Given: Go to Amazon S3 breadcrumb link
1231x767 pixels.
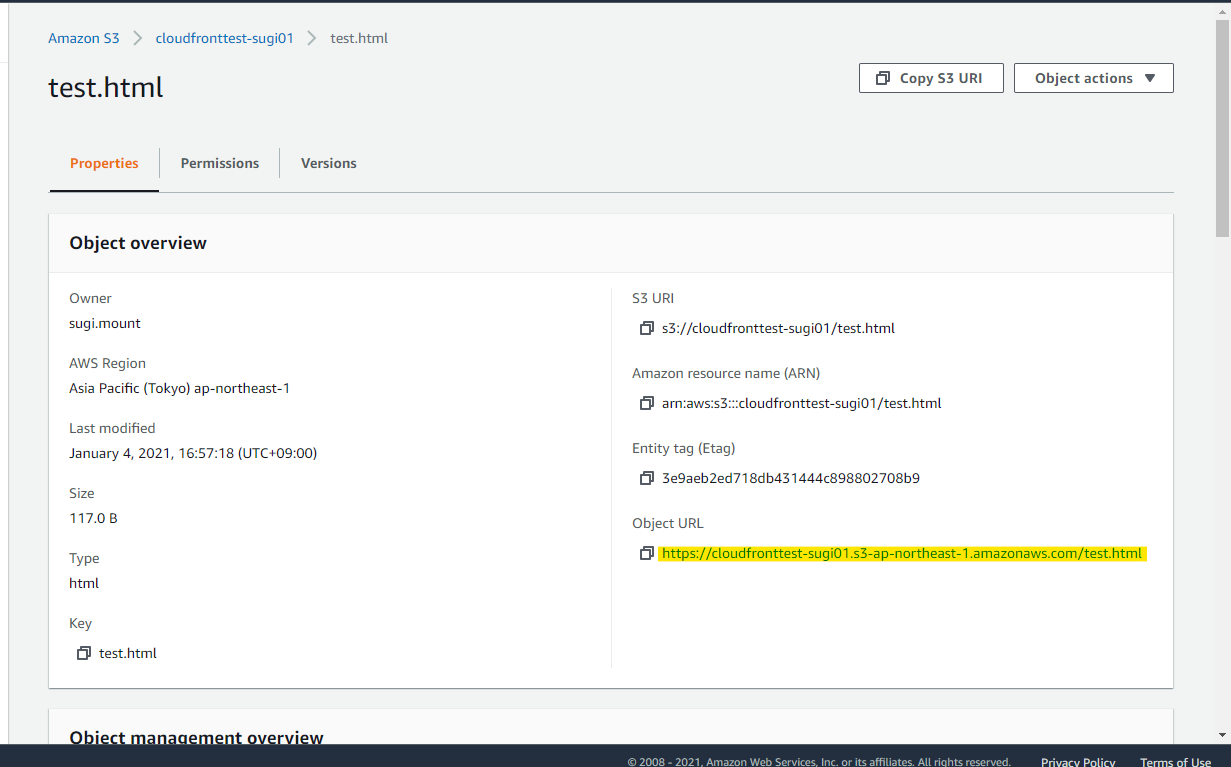Looking at the screenshot, I should [84, 38].
